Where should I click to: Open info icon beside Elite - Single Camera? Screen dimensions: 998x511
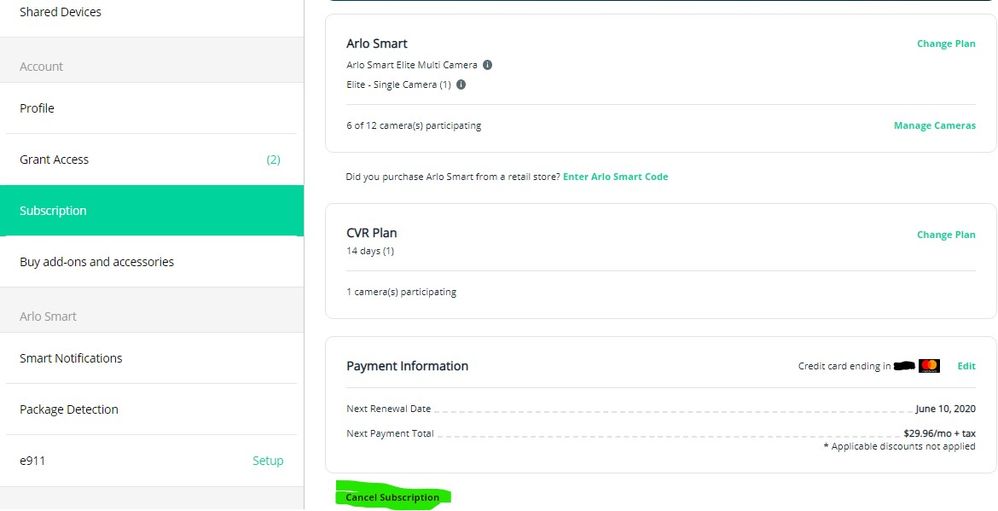[461, 85]
